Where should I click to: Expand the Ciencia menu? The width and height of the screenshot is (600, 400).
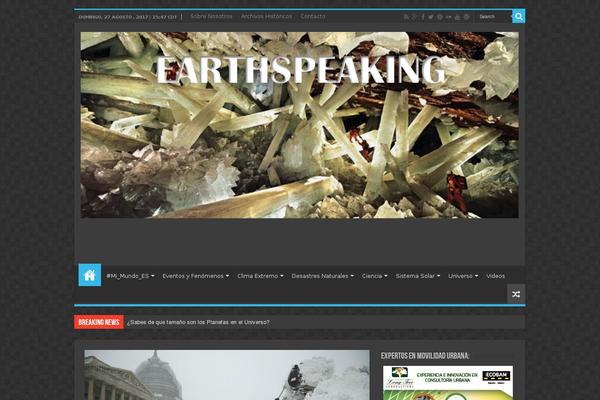(x=375, y=276)
